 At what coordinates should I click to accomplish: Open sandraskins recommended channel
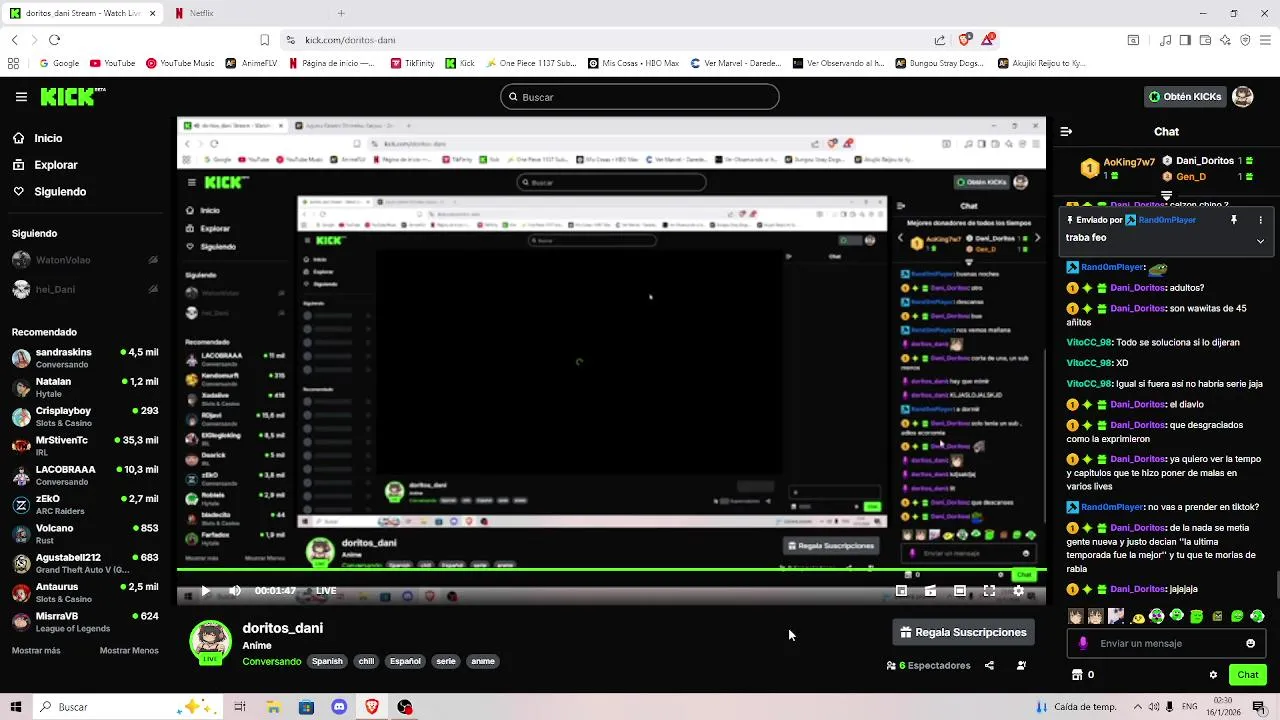[85, 358]
